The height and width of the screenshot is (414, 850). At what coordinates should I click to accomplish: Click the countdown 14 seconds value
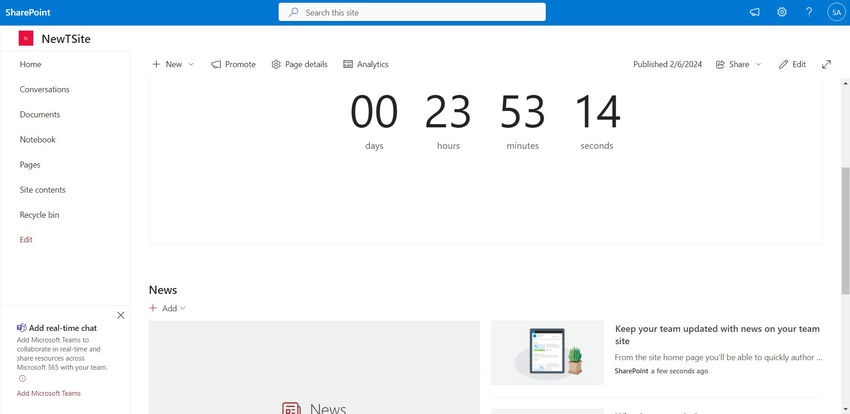pyautogui.click(x=597, y=112)
